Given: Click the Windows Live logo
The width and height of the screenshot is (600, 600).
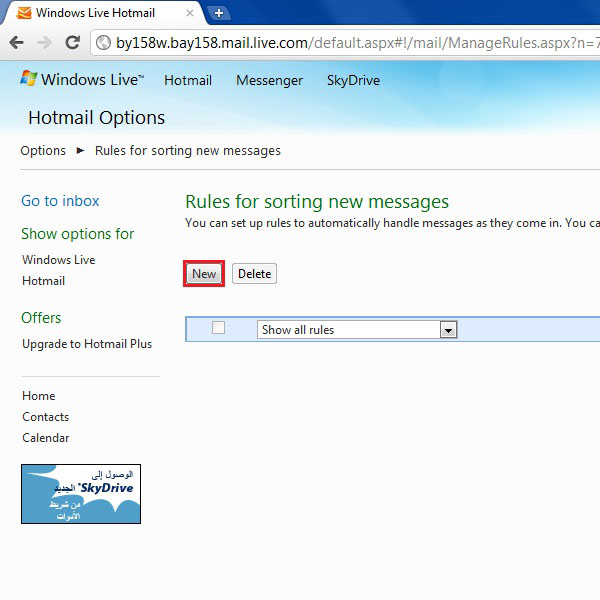Looking at the screenshot, I should pyautogui.click(x=82, y=79).
